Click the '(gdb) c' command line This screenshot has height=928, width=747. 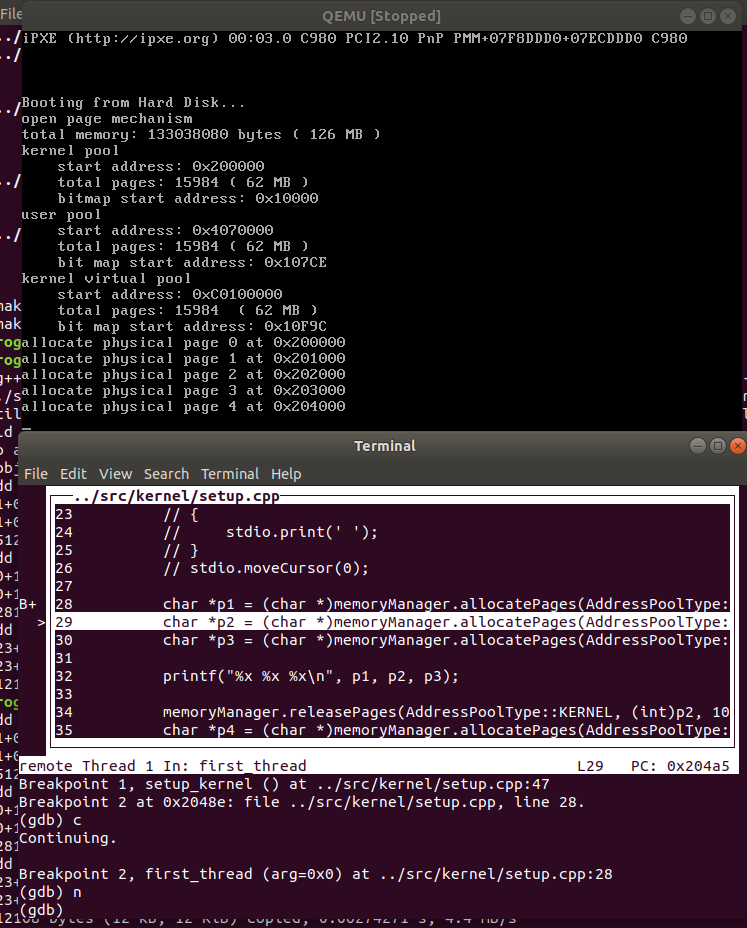pyautogui.click(x=50, y=820)
